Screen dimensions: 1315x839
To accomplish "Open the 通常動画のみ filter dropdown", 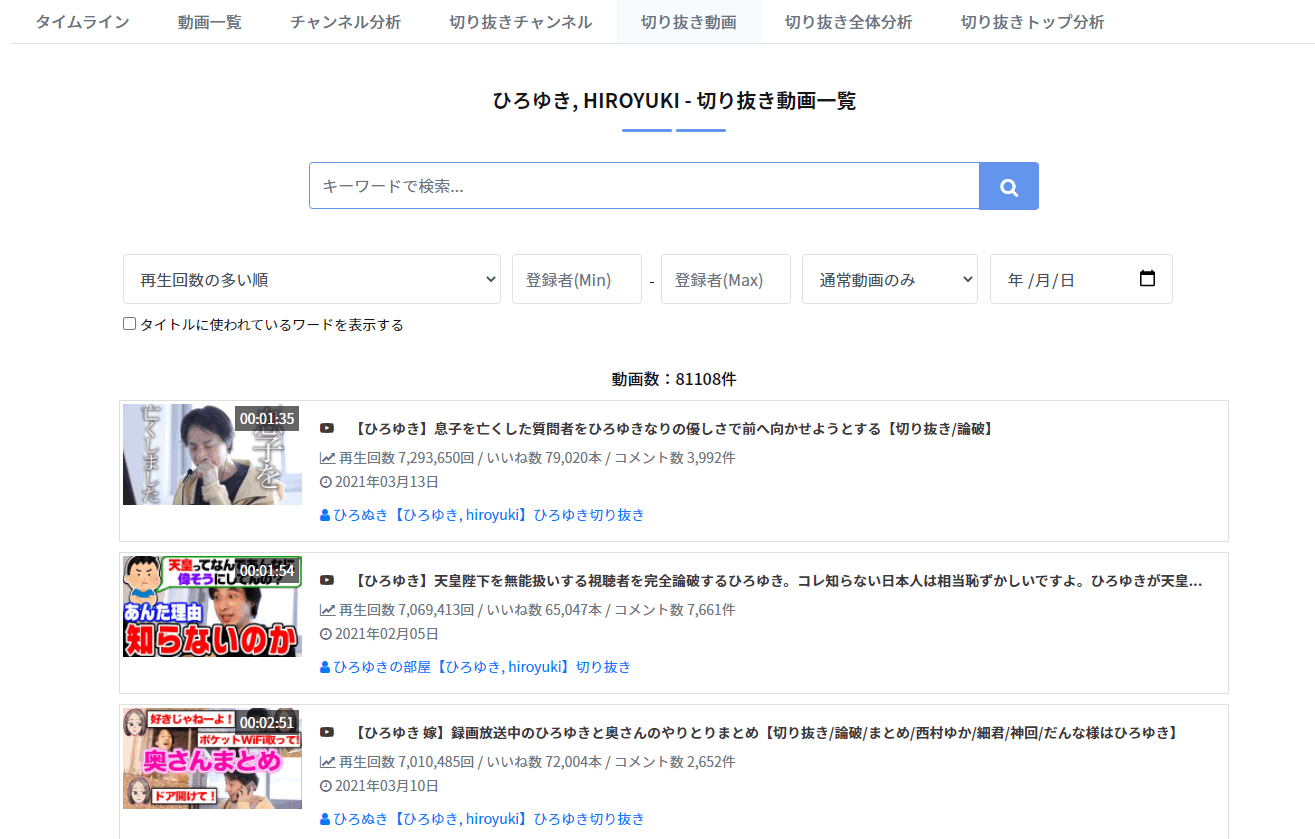I will pyautogui.click(x=890, y=279).
